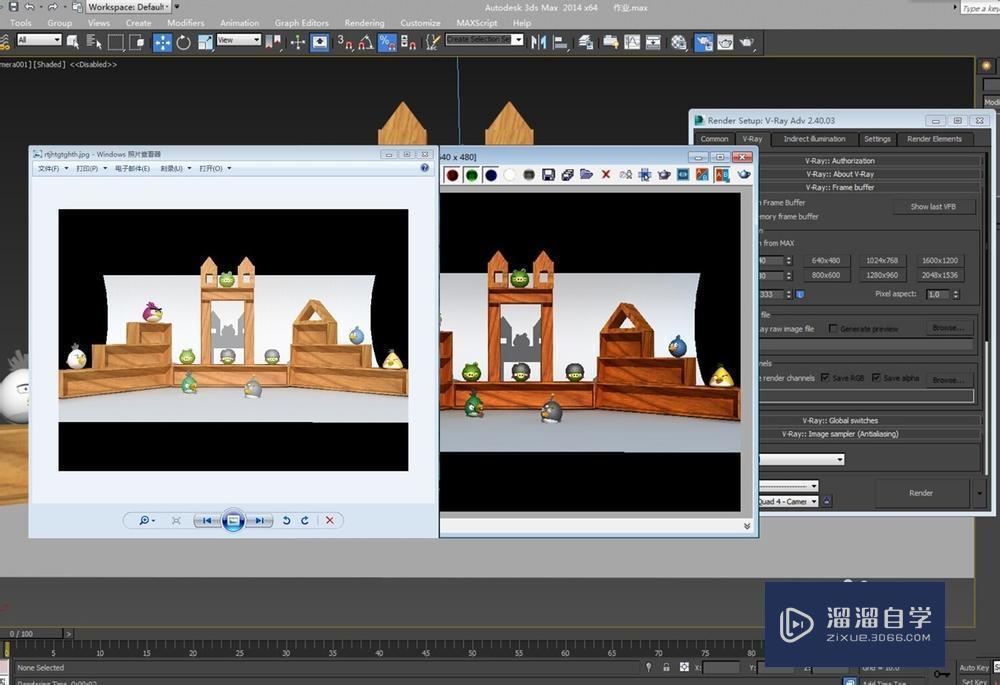Select the Move tool in main toolbar

162,43
